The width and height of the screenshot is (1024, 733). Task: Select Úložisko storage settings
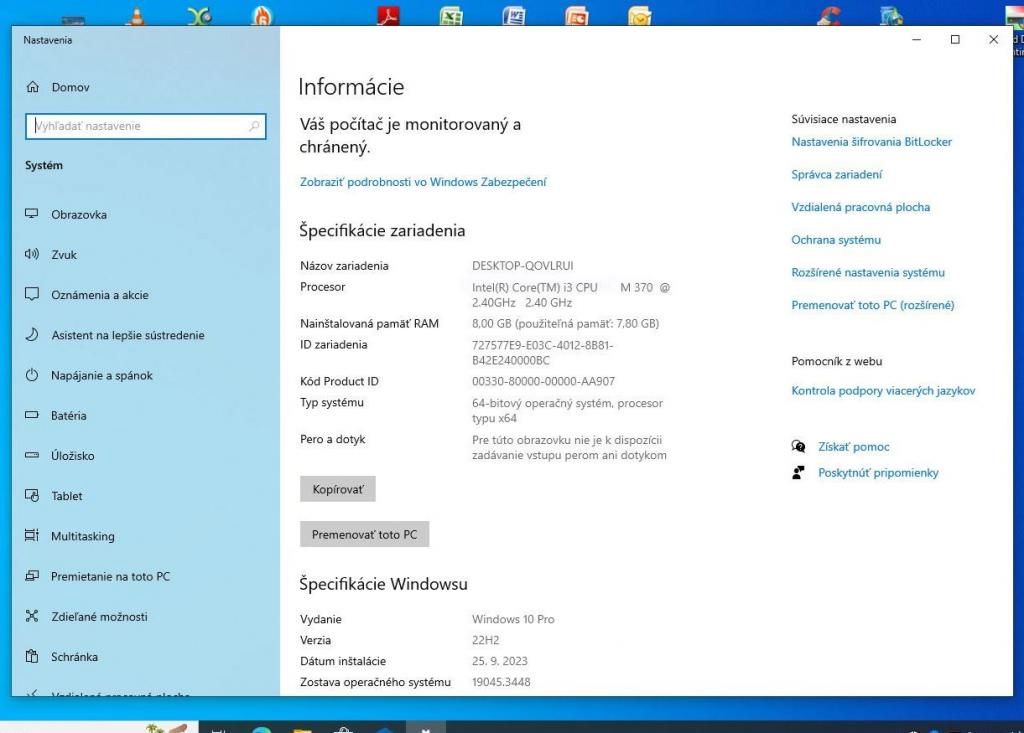[72, 456]
